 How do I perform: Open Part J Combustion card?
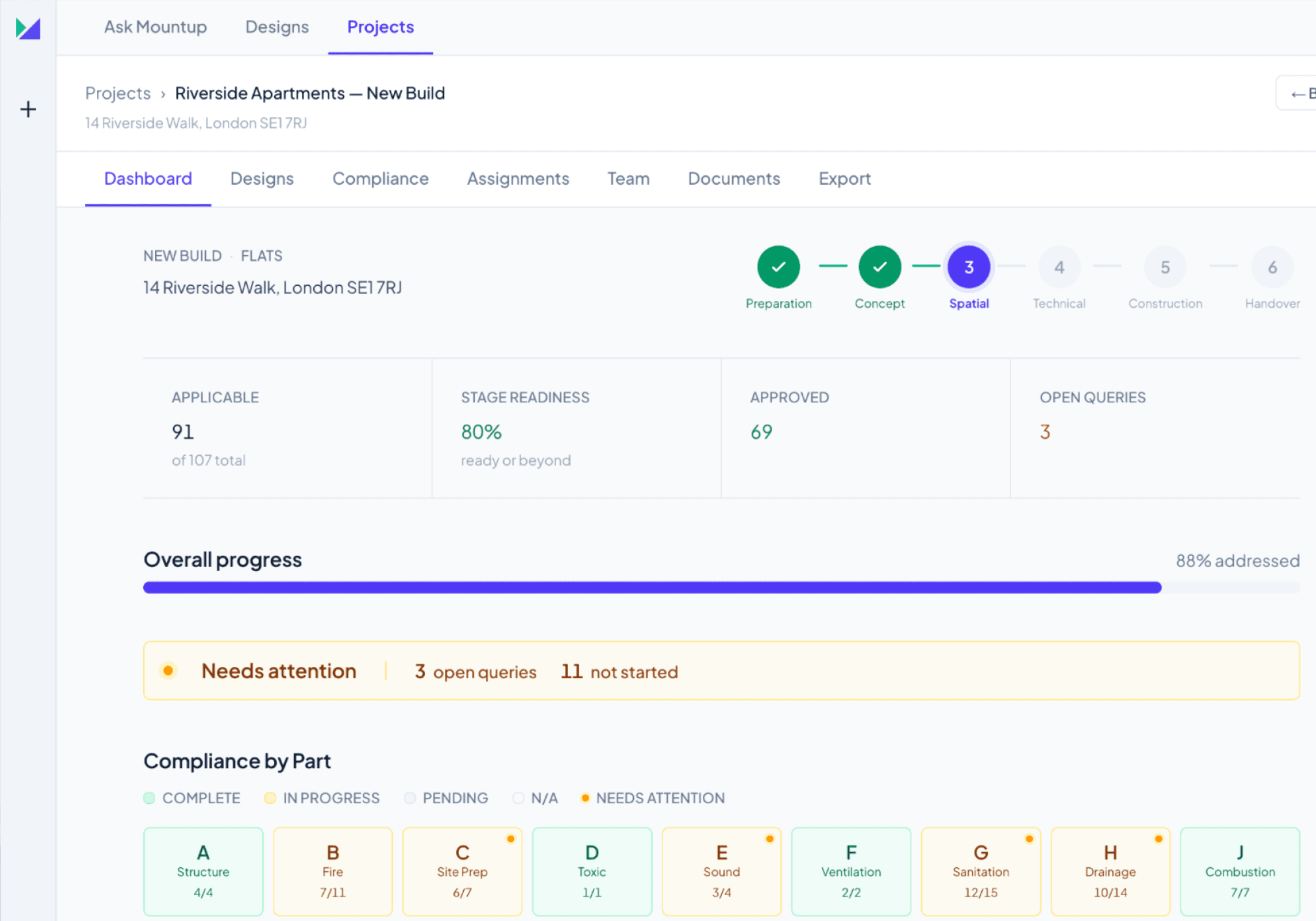pyautogui.click(x=1240, y=871)
